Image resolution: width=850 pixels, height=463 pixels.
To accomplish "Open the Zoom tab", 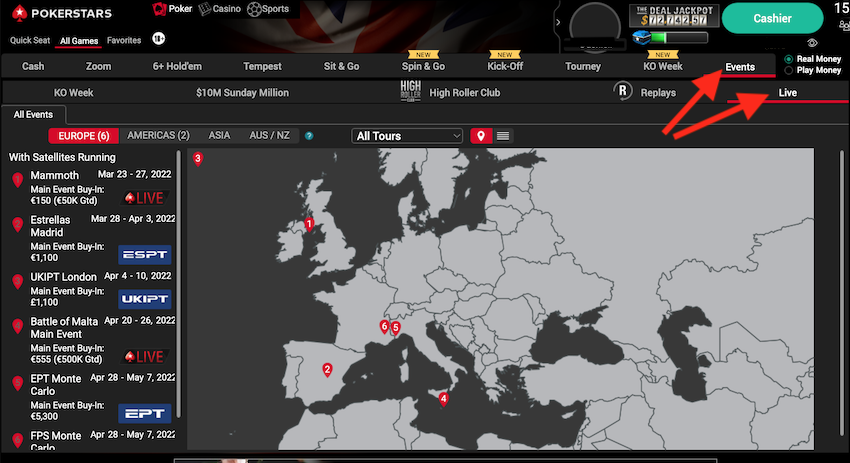I will click(x=98, y=66).
